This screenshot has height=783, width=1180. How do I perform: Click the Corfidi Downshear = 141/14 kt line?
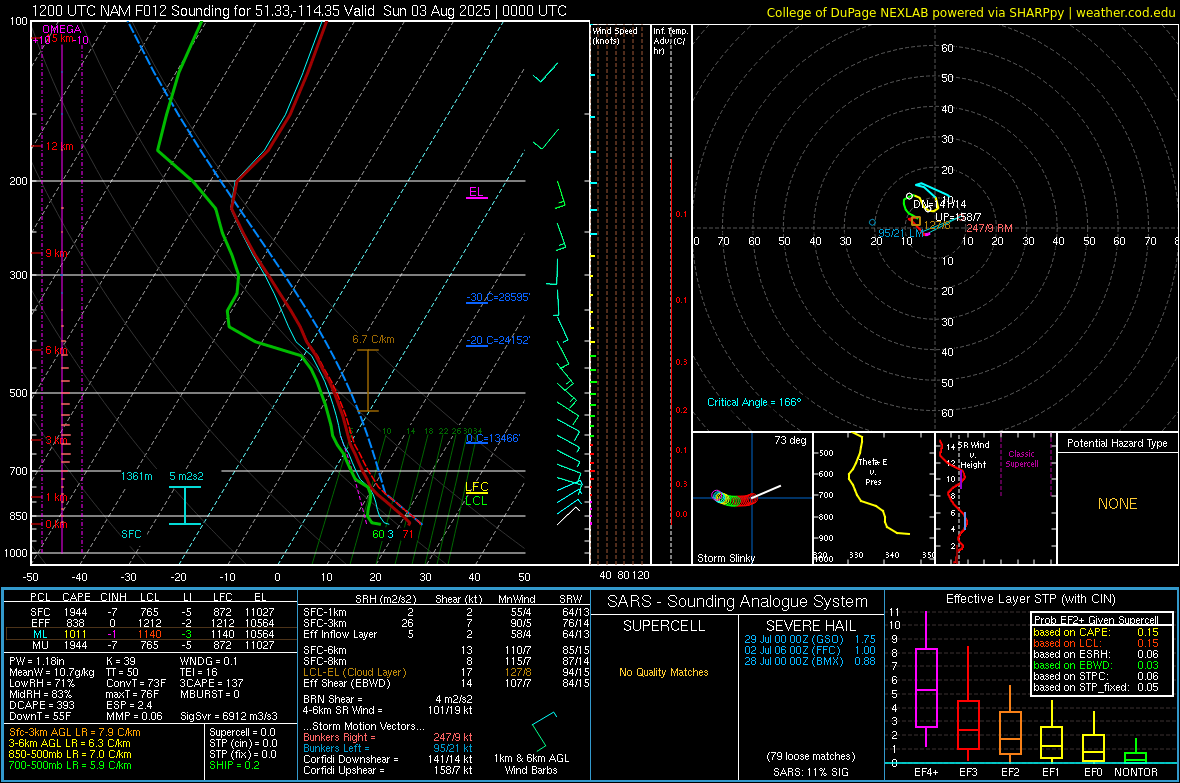388,760
